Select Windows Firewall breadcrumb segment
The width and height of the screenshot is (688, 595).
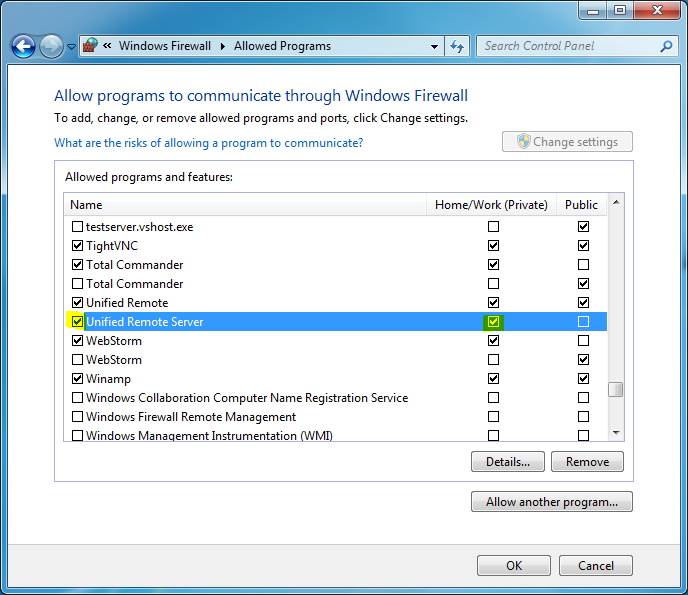165,46
